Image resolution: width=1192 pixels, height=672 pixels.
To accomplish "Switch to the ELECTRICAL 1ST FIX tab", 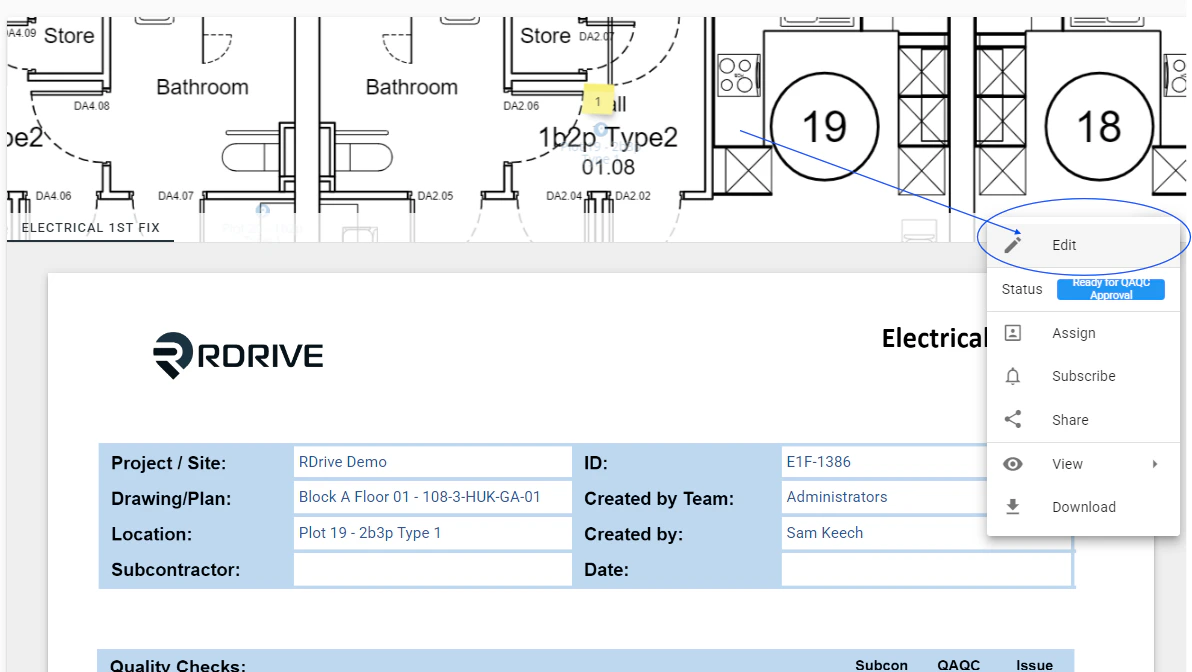I will (x=89, y=227).
